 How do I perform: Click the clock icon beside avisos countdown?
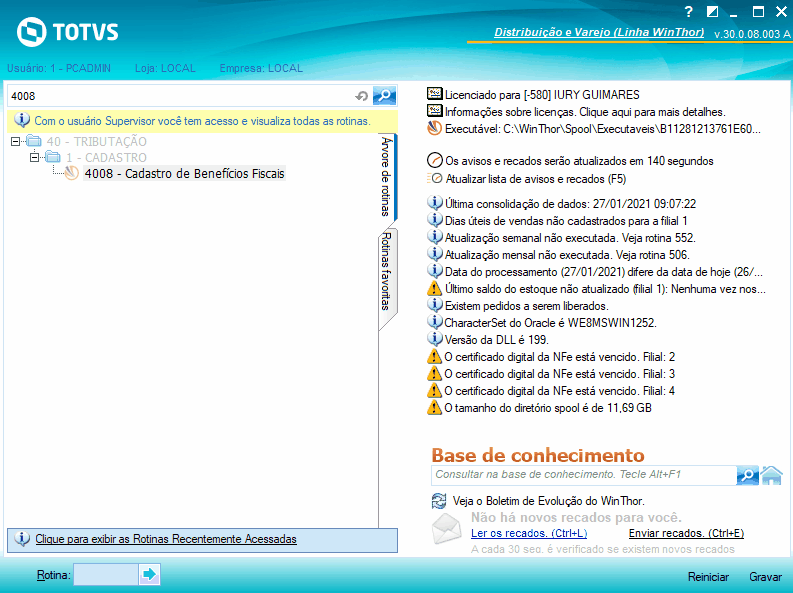[434, 160]
